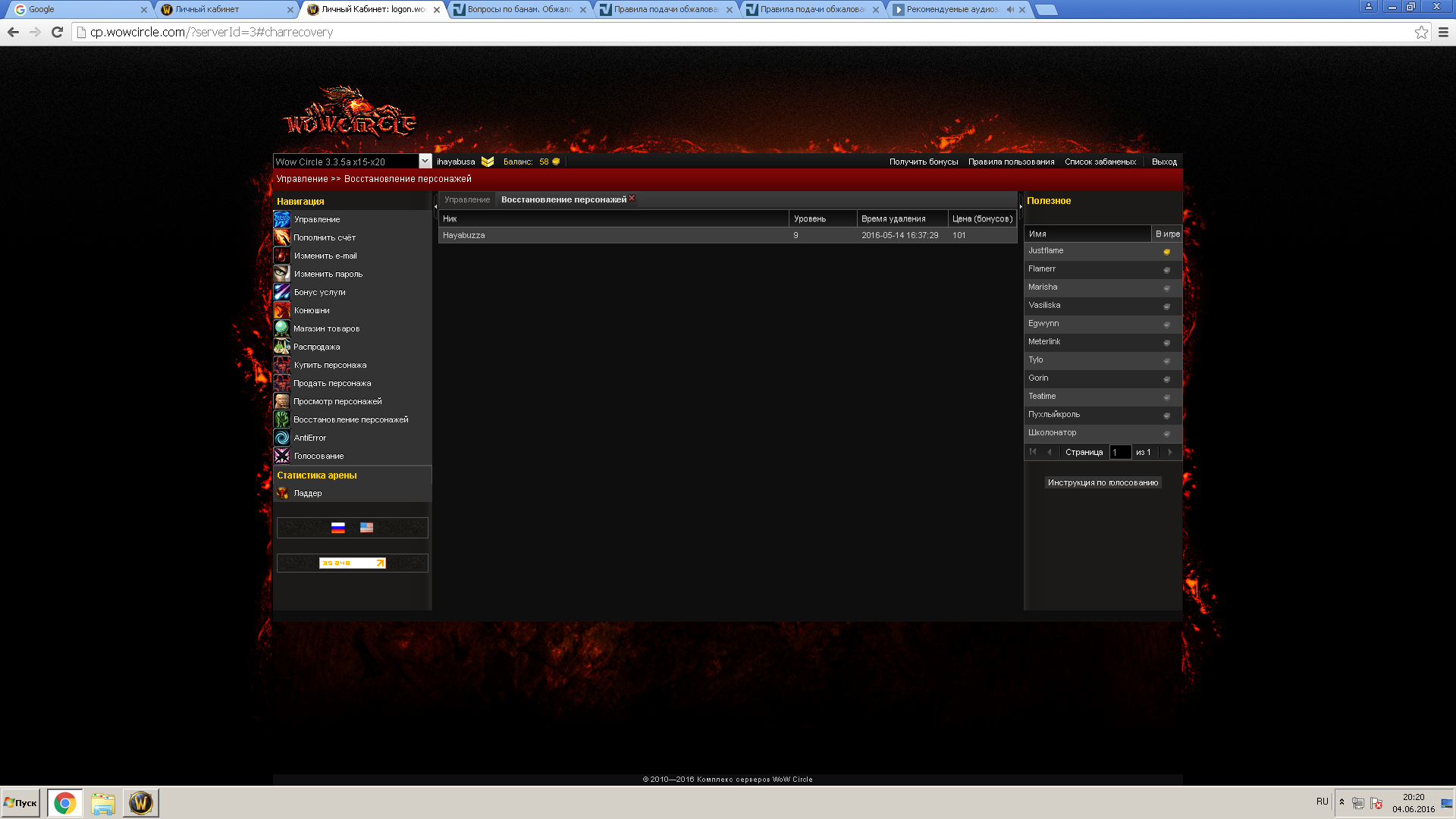Click the Ладдер arena icon
1456x819 pixels.
tap(282, 493)
